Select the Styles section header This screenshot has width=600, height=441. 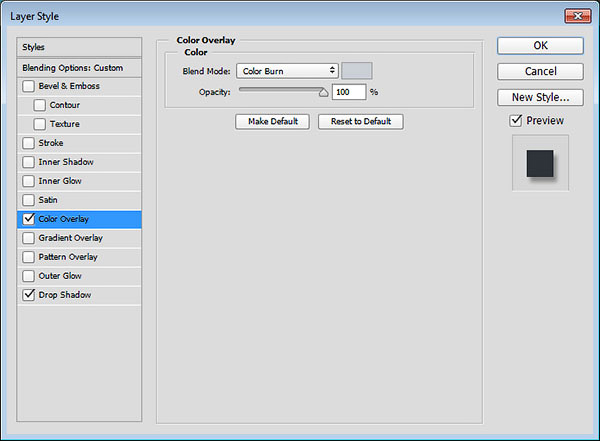79,47
